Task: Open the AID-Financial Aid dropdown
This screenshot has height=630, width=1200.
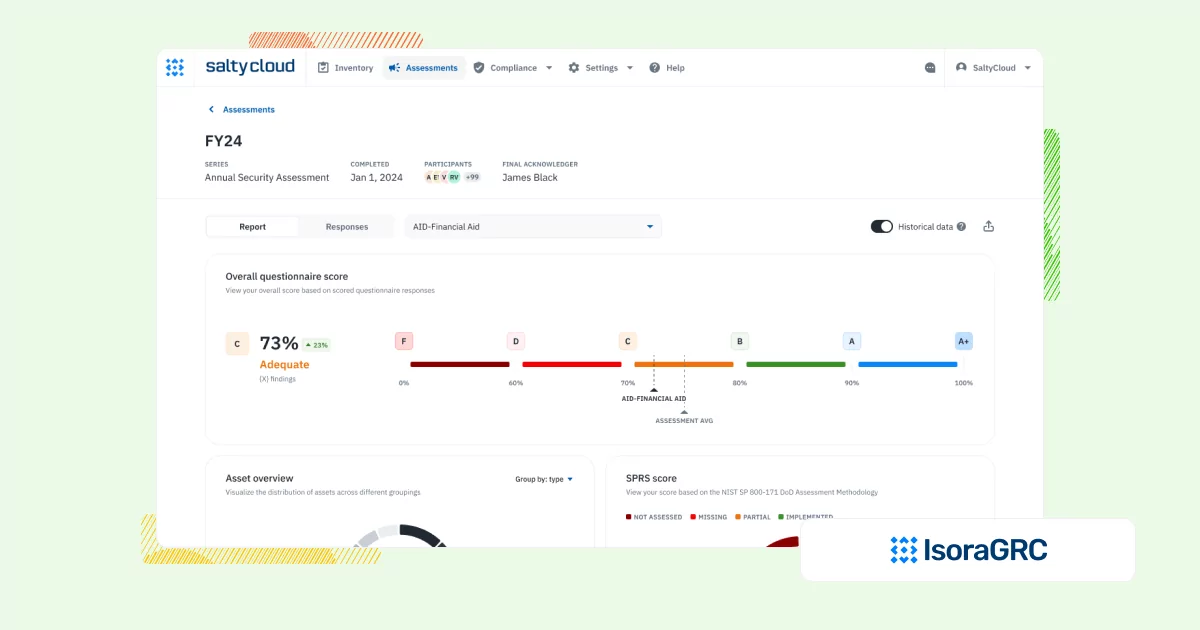Action: 533,227
